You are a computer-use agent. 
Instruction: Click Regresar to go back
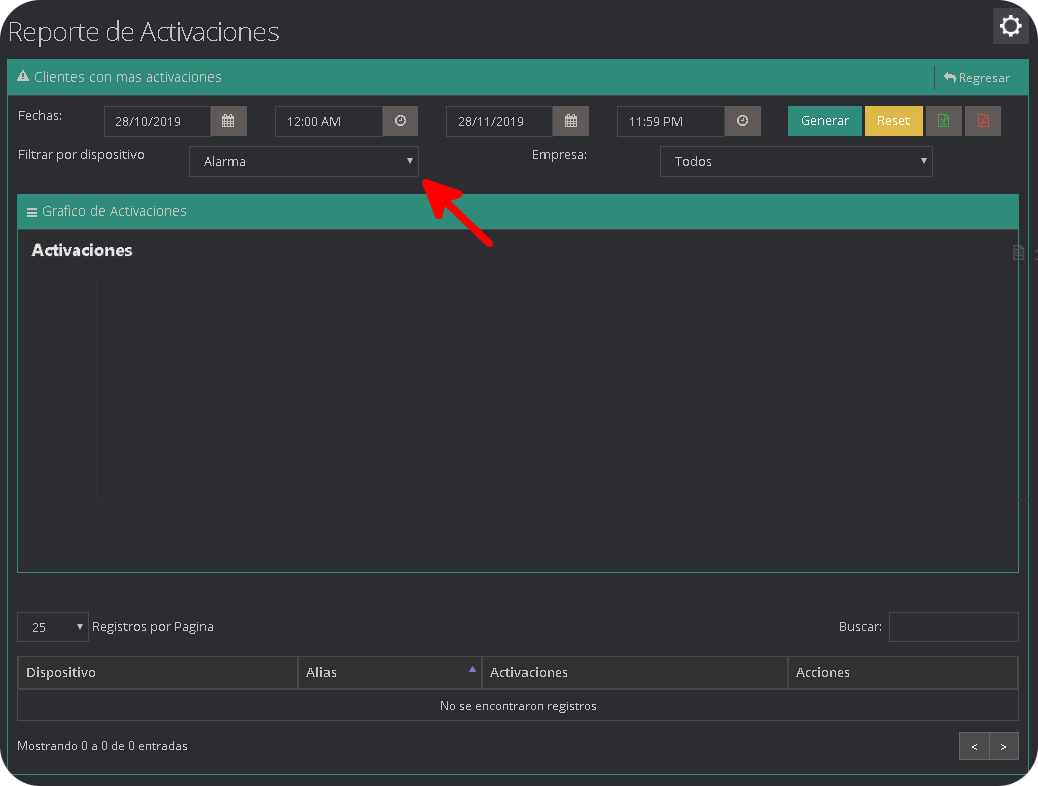pyautogui.click(x=977, y=78)
